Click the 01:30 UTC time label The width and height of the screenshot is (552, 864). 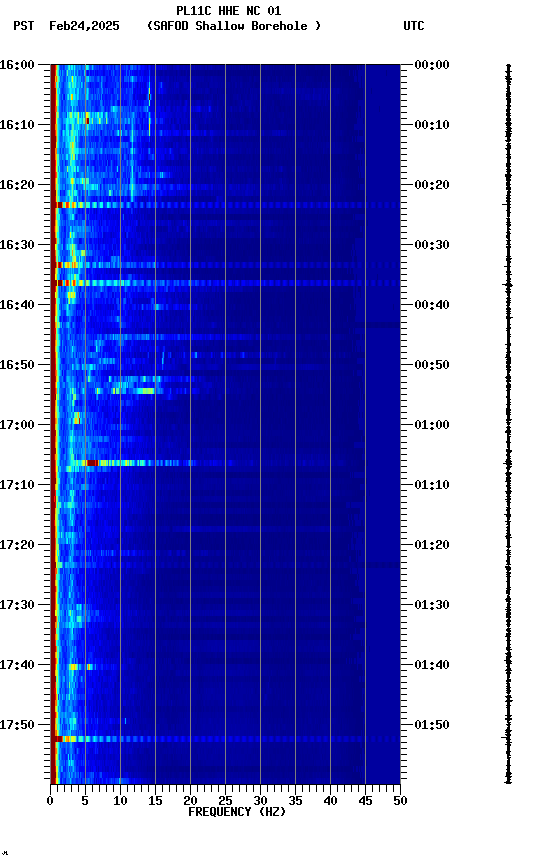click(432, 606)
